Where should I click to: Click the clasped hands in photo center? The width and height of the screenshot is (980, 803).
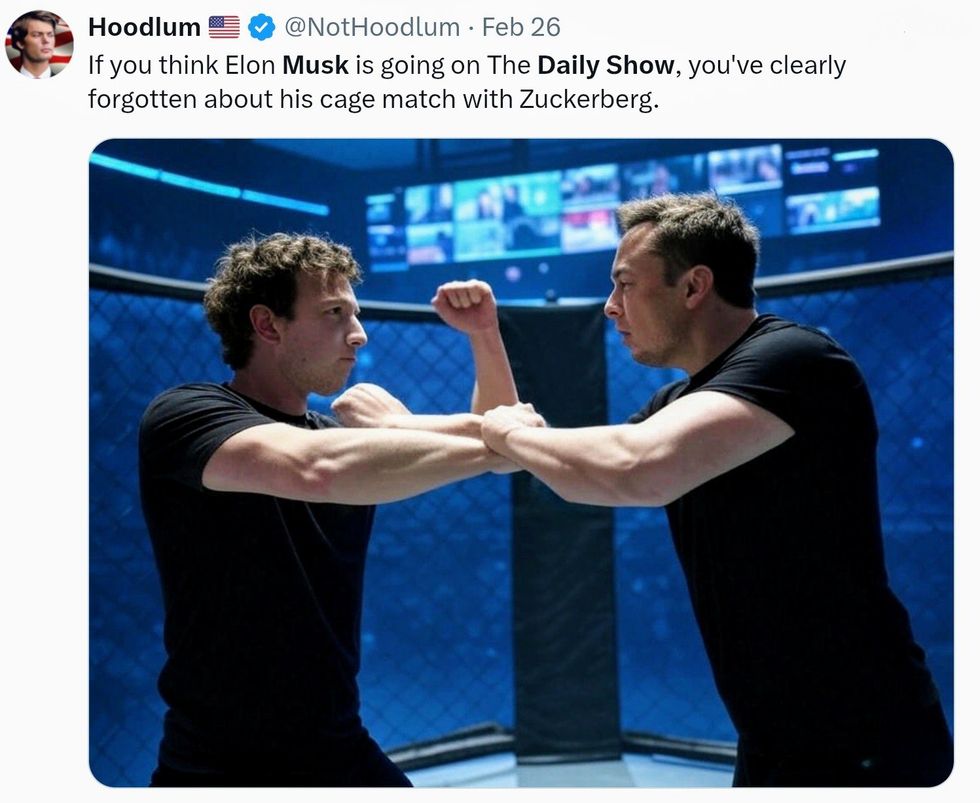(x=511, y=430)
